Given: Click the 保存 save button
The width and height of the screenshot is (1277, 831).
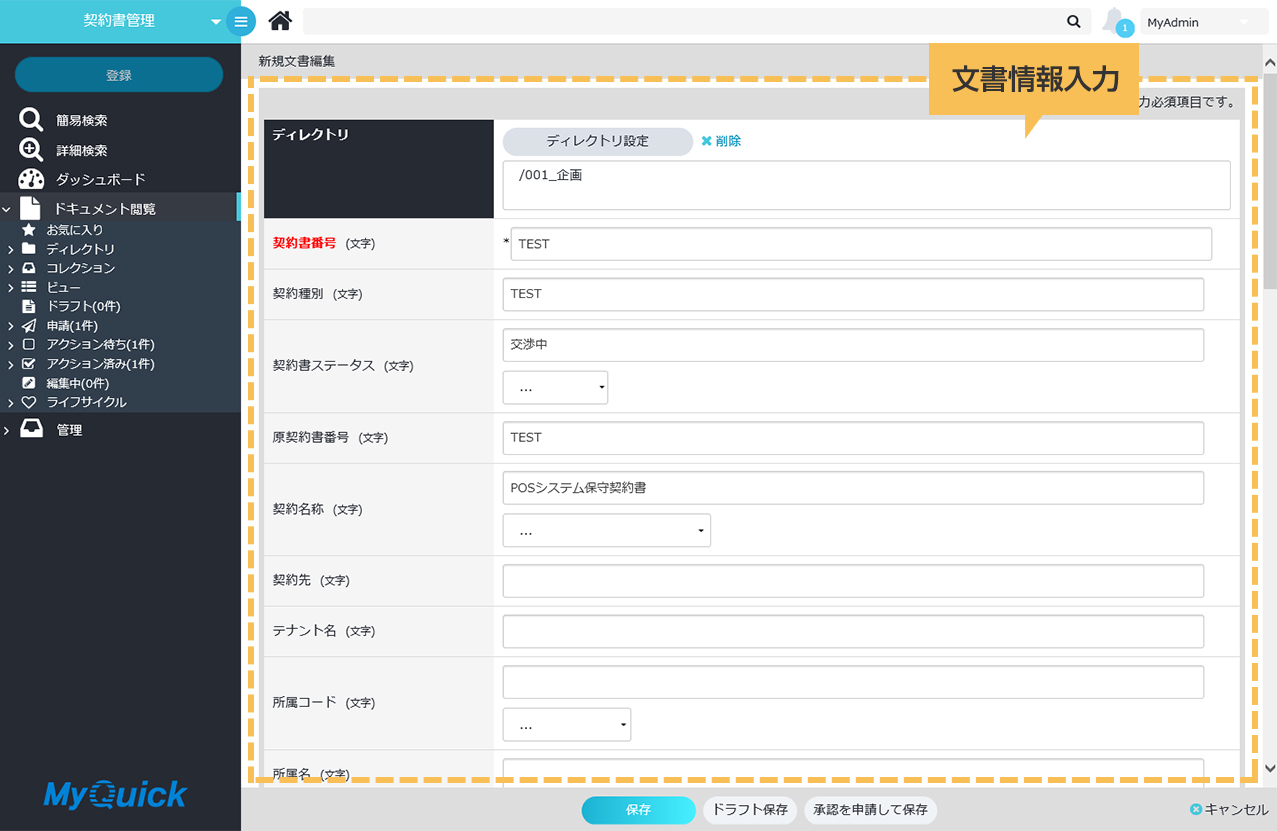Looking at the screenshot, I should pyautogui.click(x=638, y=810).
